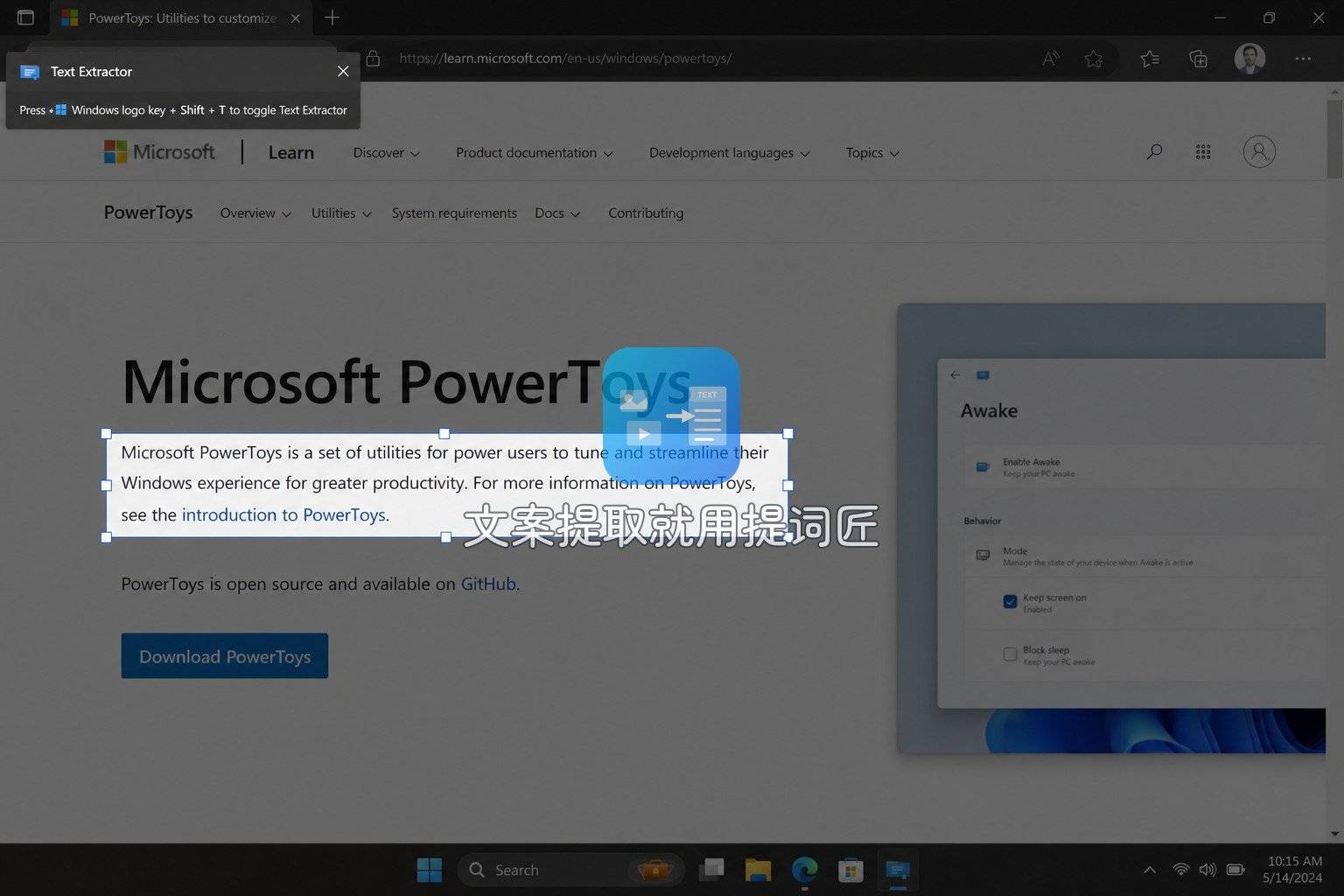This screenshot has width=1344, height=896.
Task: Click the learn.microsoft.com URL field
Action: pyautogui.click(x=565, y=59)
